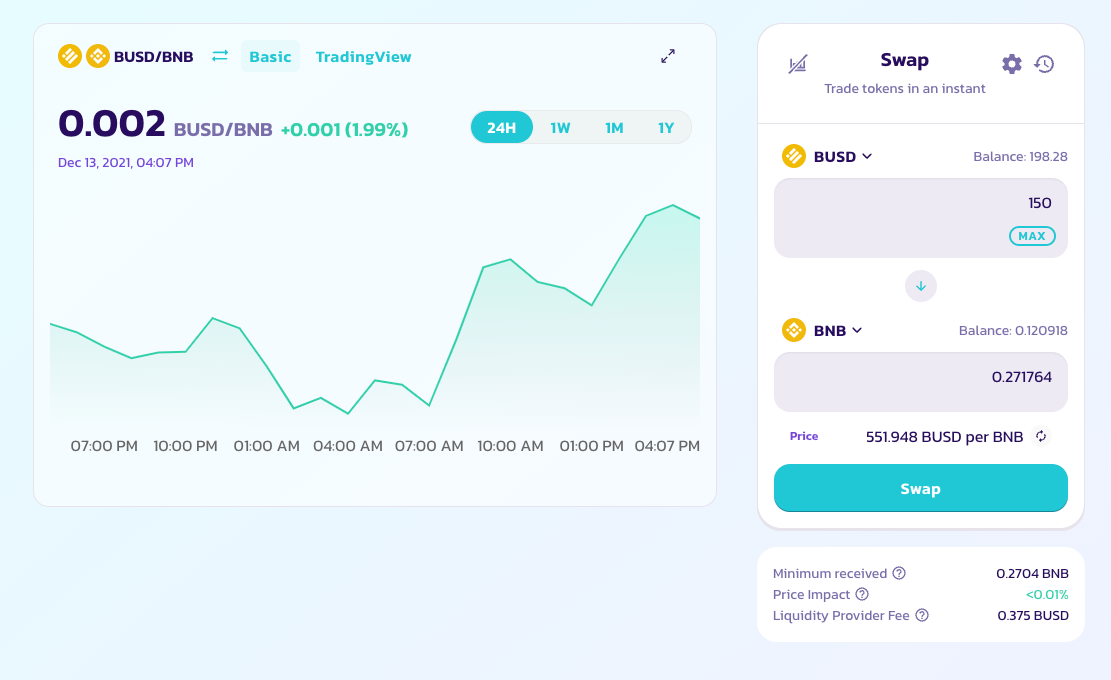Image resolution: width=1111 pixels, height=680 pixels.
Task: Click the 10:00 PM axis label
Action: click(x=185, y=446)
